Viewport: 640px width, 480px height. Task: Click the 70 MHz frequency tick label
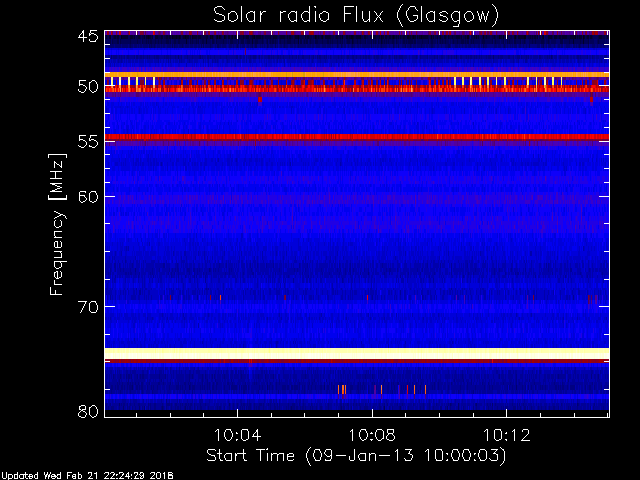[87, 307]
